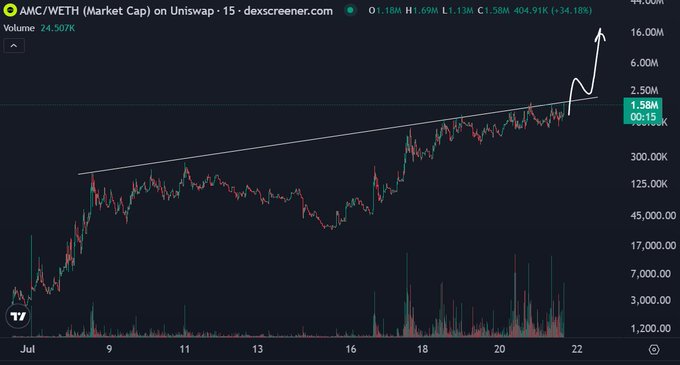The height and width of the screenshot is (365, 680).
Task: Click the current price label 1.58M
Action: pyautogui.click(x=644, y=105)
